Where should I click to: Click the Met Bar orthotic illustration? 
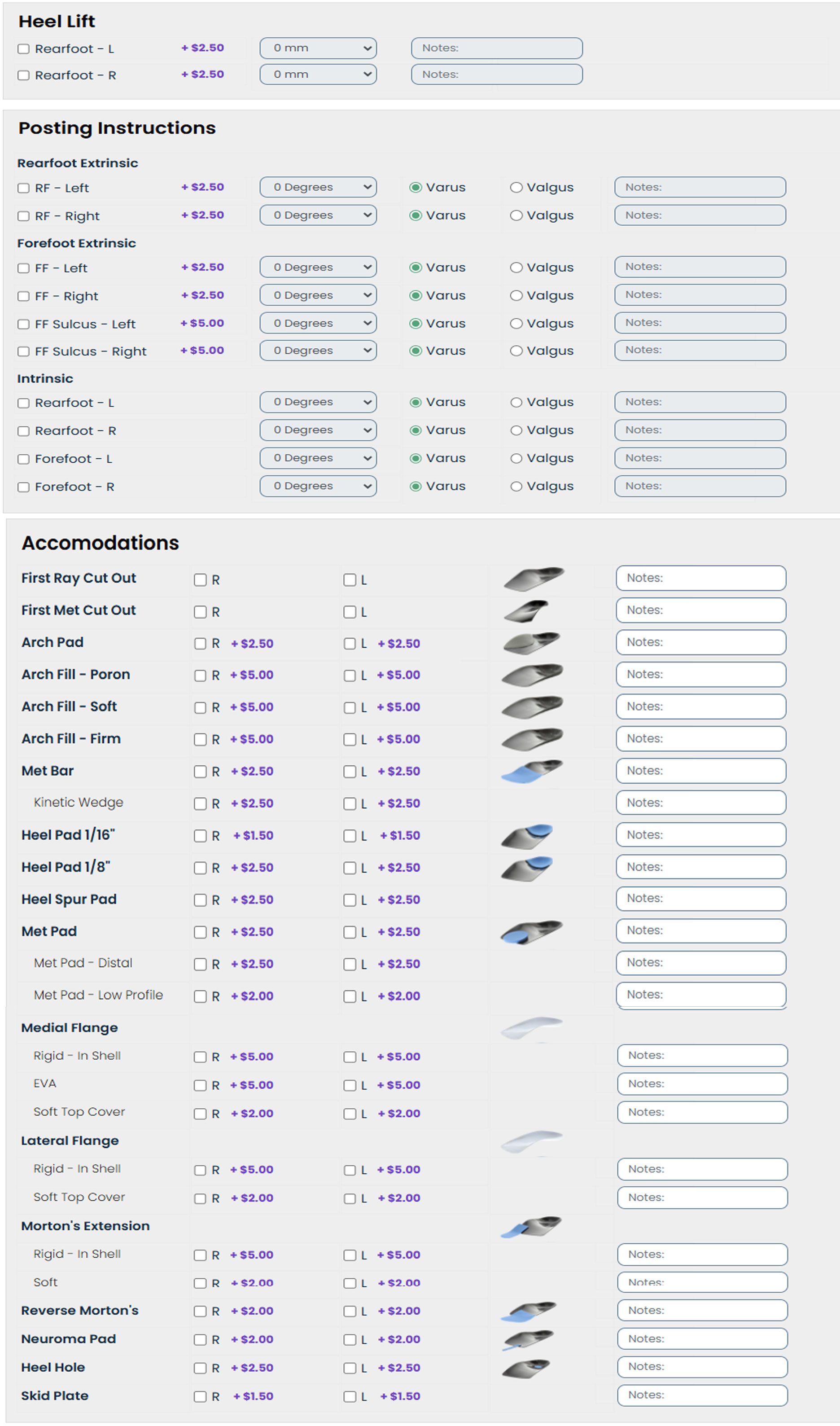(x=532, y=772)
